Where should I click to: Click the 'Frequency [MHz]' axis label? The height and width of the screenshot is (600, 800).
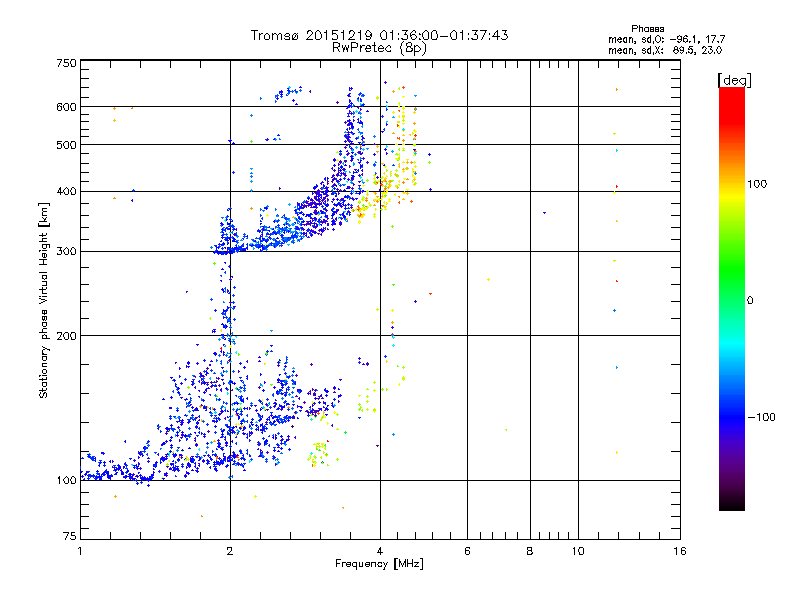(379, 564)
